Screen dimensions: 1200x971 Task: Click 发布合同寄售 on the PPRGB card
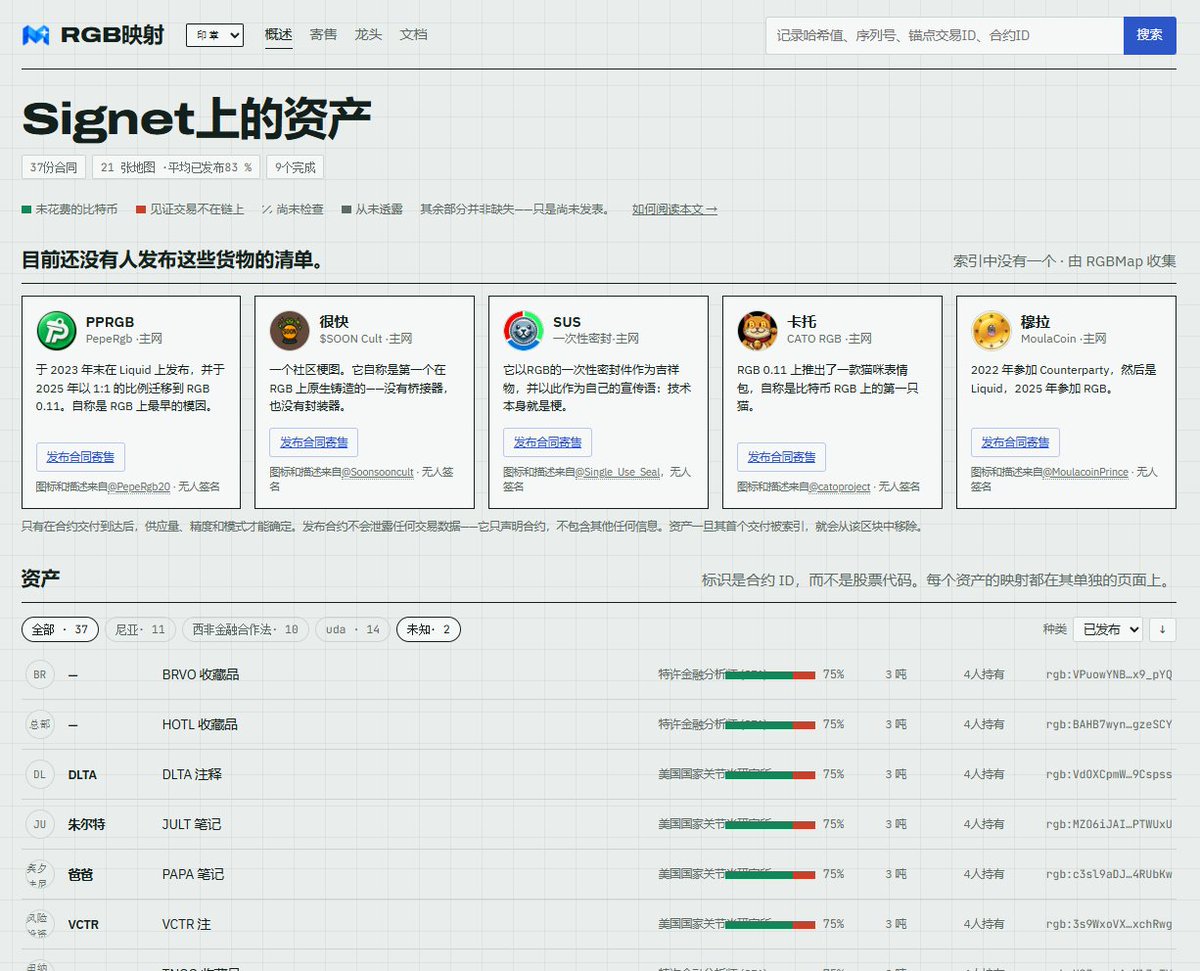(81, 457)
